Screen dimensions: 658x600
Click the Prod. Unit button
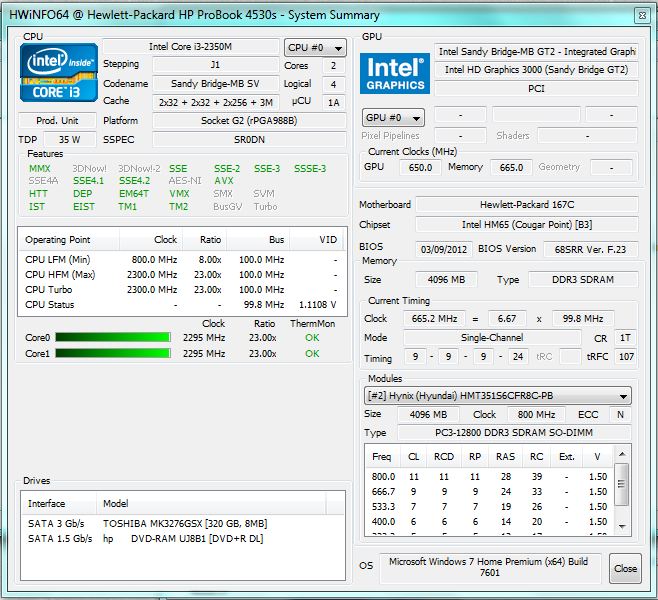pos(57,121)
